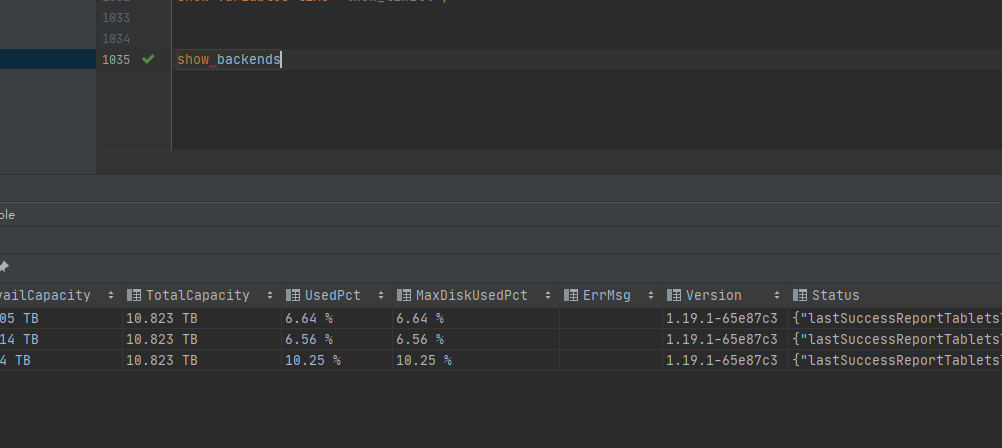Click the Status column table icon
This screenshot has height=448, width=1002.
click(800, 296)
